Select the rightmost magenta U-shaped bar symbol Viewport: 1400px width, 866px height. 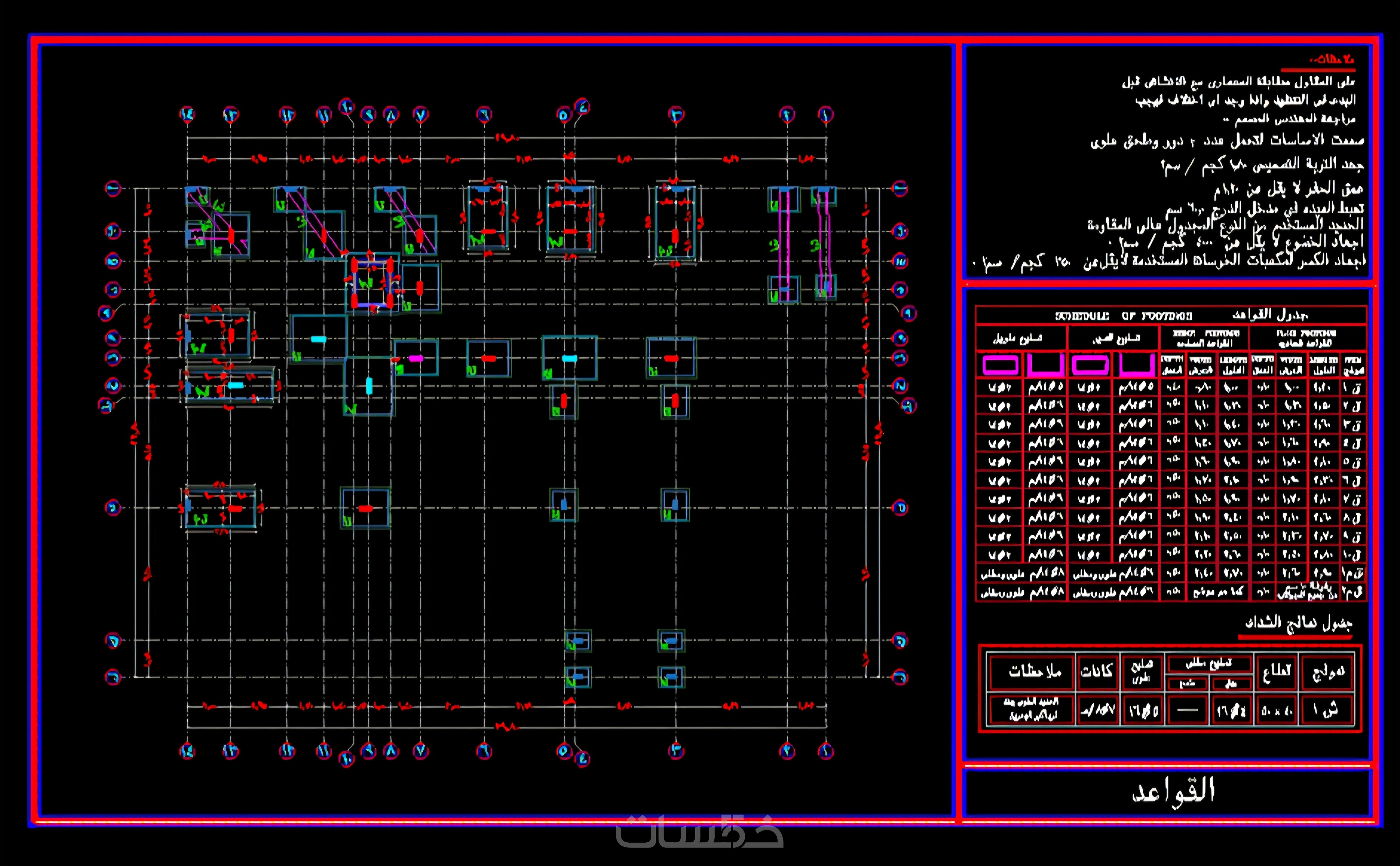pos(1136,365)
